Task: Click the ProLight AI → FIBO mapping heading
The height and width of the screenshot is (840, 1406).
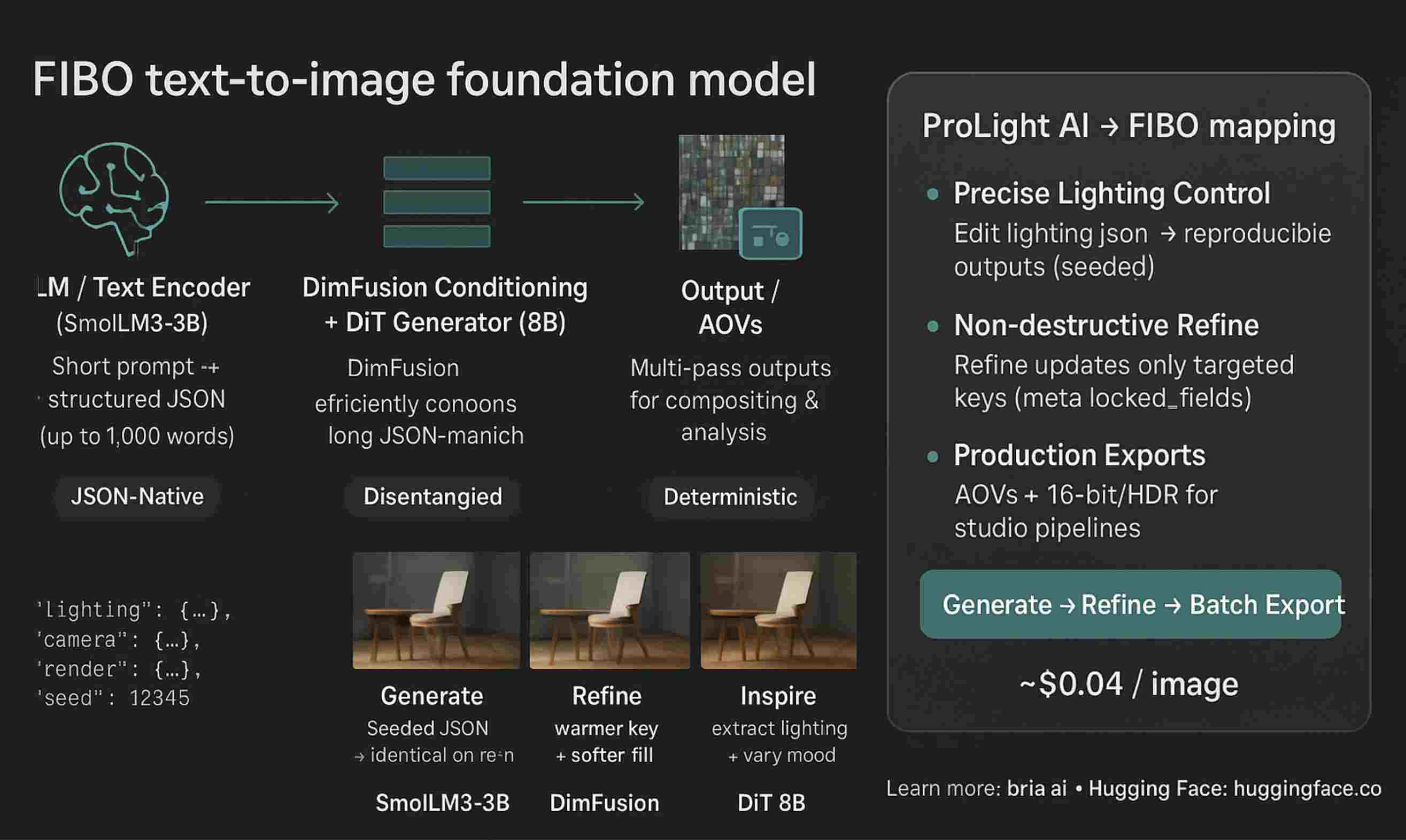Action: coord(1129,126)
